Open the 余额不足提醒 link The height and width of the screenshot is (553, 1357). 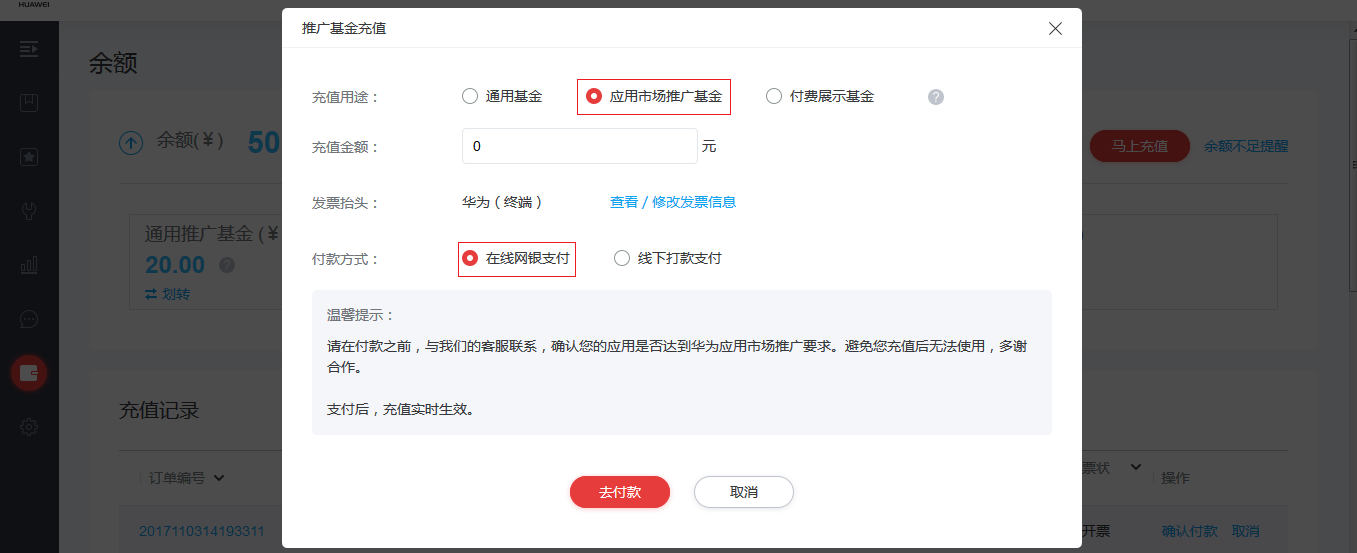point(1246,146)
